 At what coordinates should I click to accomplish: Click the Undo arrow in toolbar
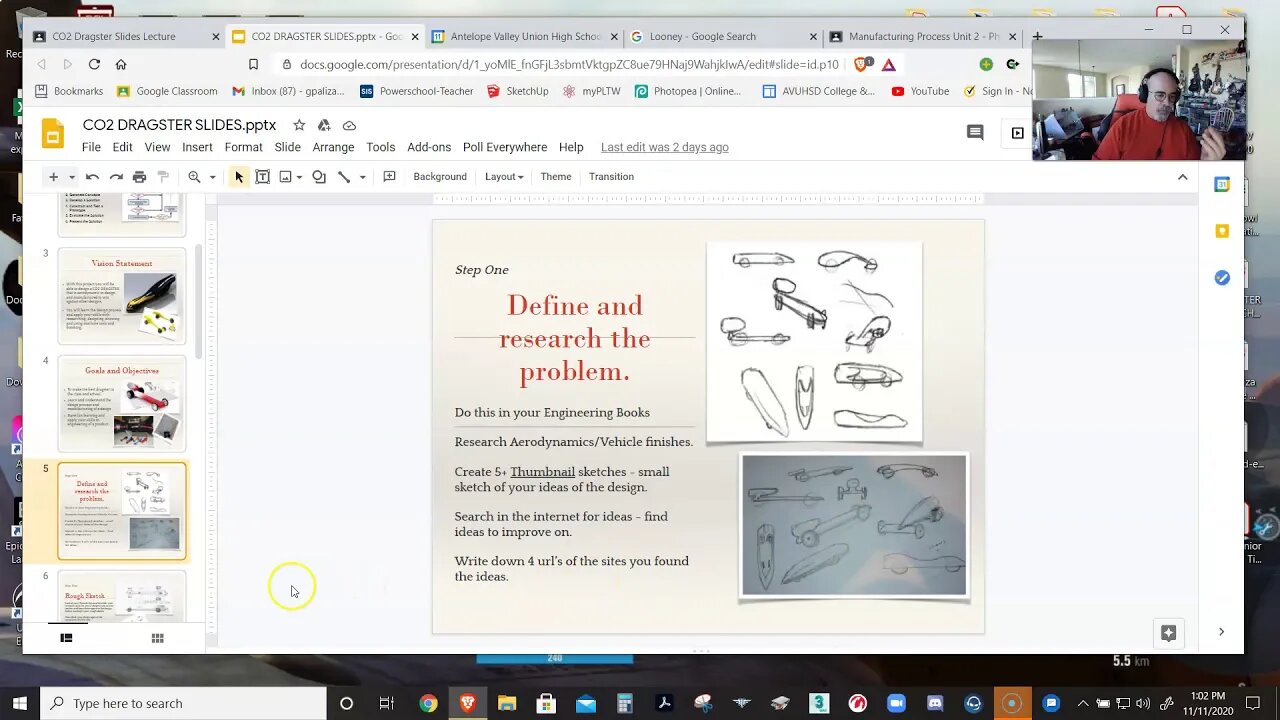[92, 177]
